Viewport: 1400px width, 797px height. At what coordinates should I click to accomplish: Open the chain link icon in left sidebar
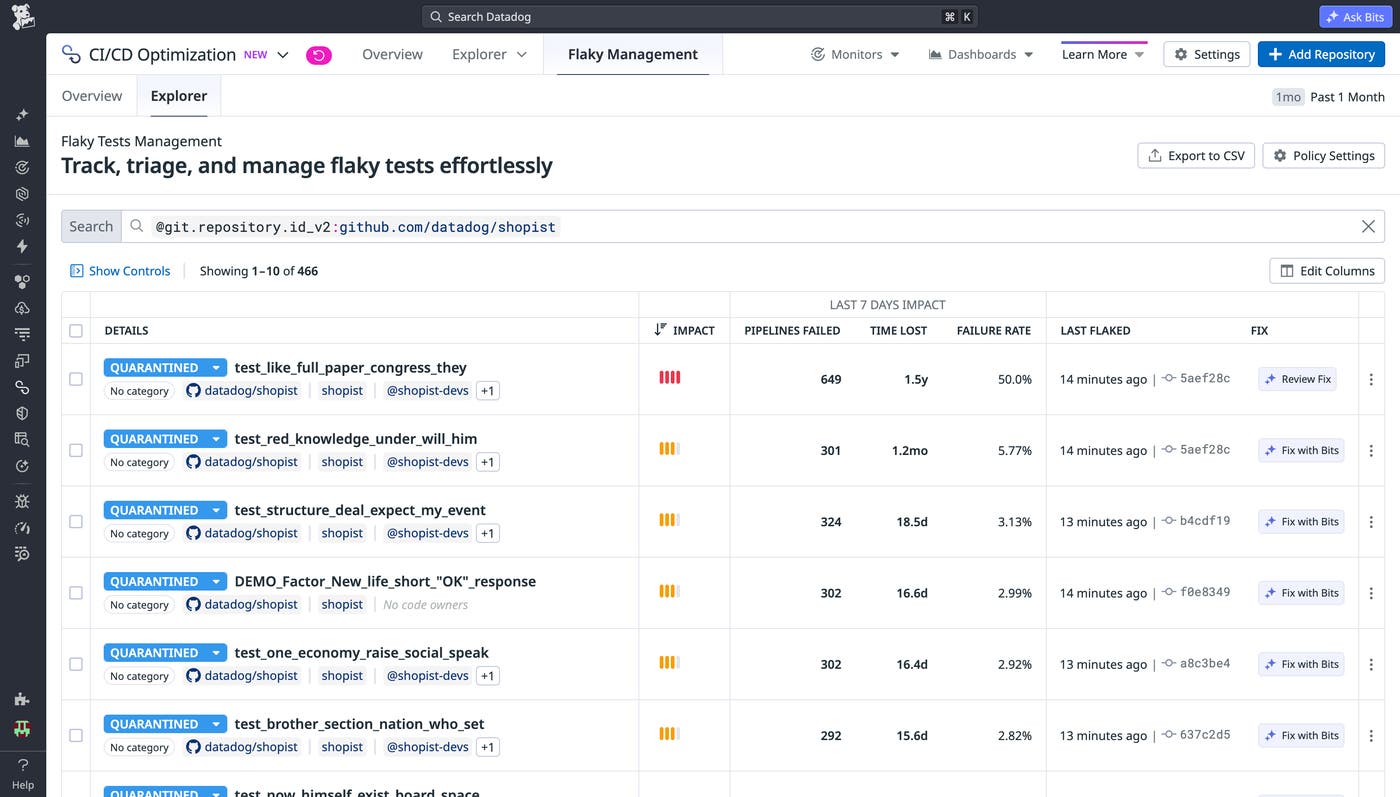[x=22, y=387]
